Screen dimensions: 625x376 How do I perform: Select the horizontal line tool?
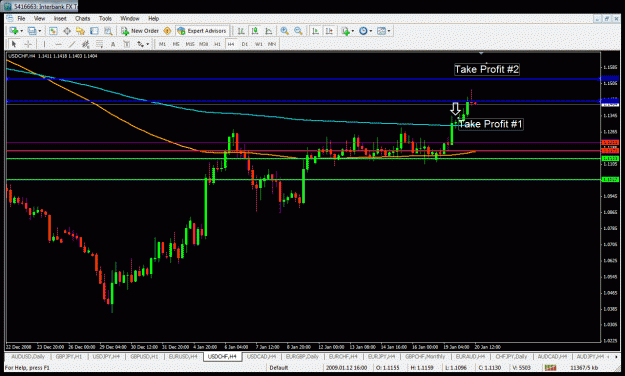pos(59,44)
